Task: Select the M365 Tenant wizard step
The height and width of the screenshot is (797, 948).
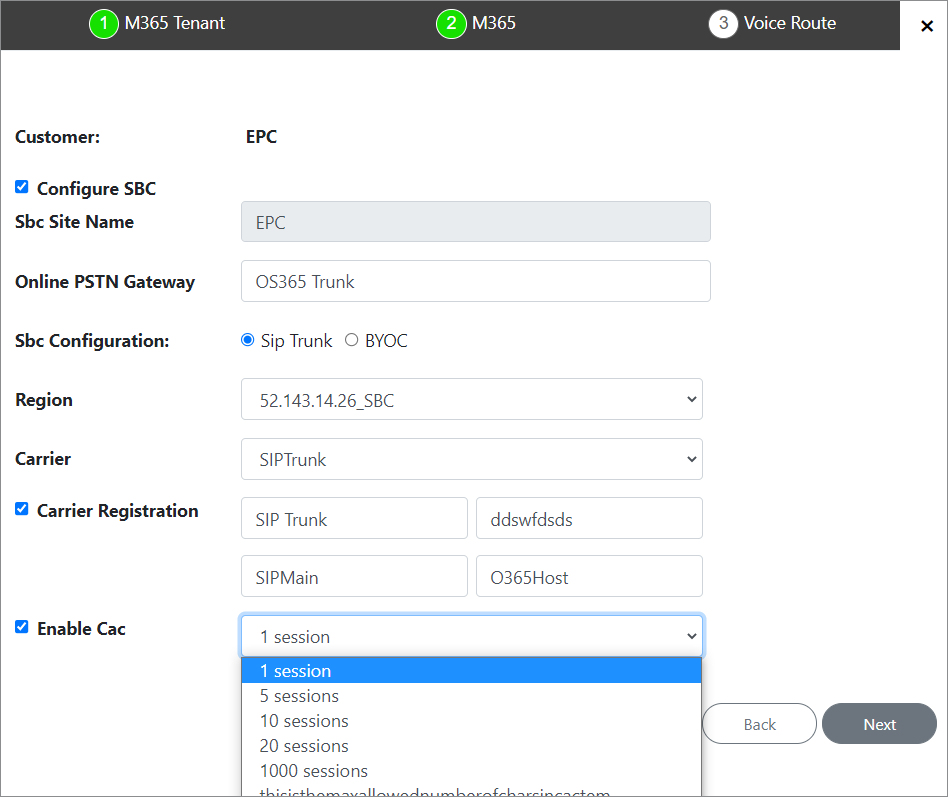Action: [172, 23]
